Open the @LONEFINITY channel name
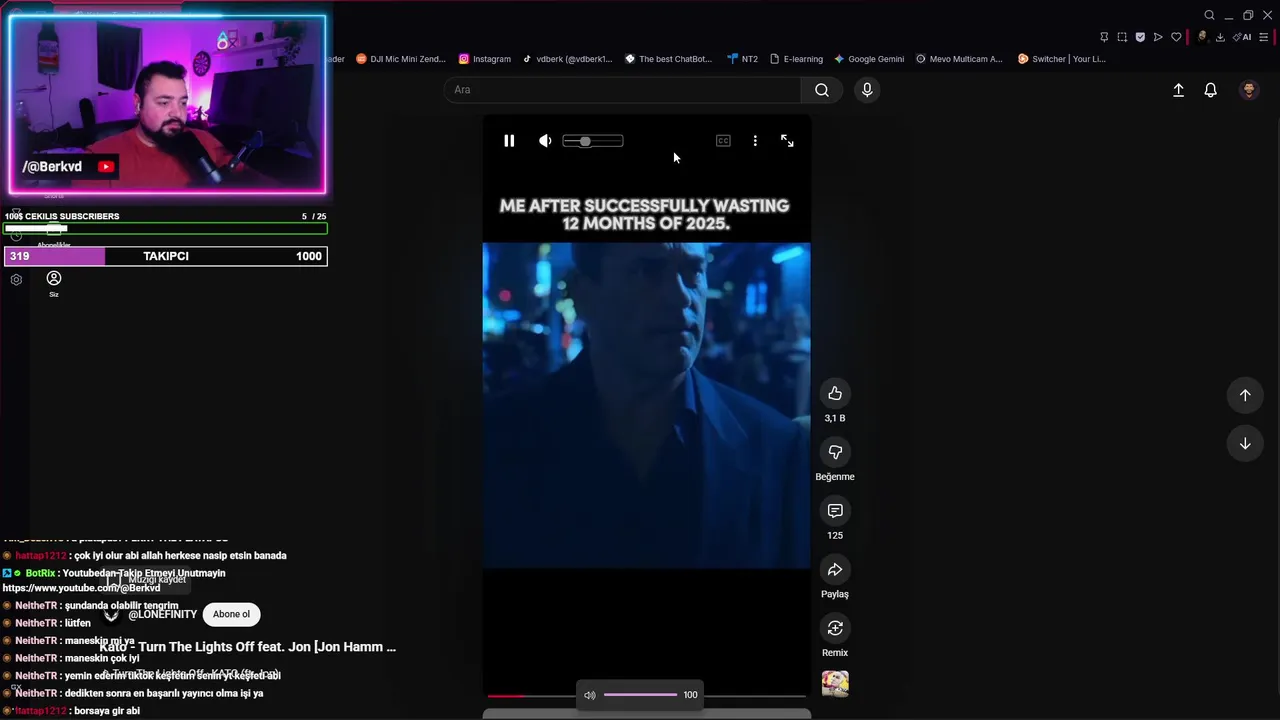Screen dimensions: 1280x720 [x=162, y=614]
